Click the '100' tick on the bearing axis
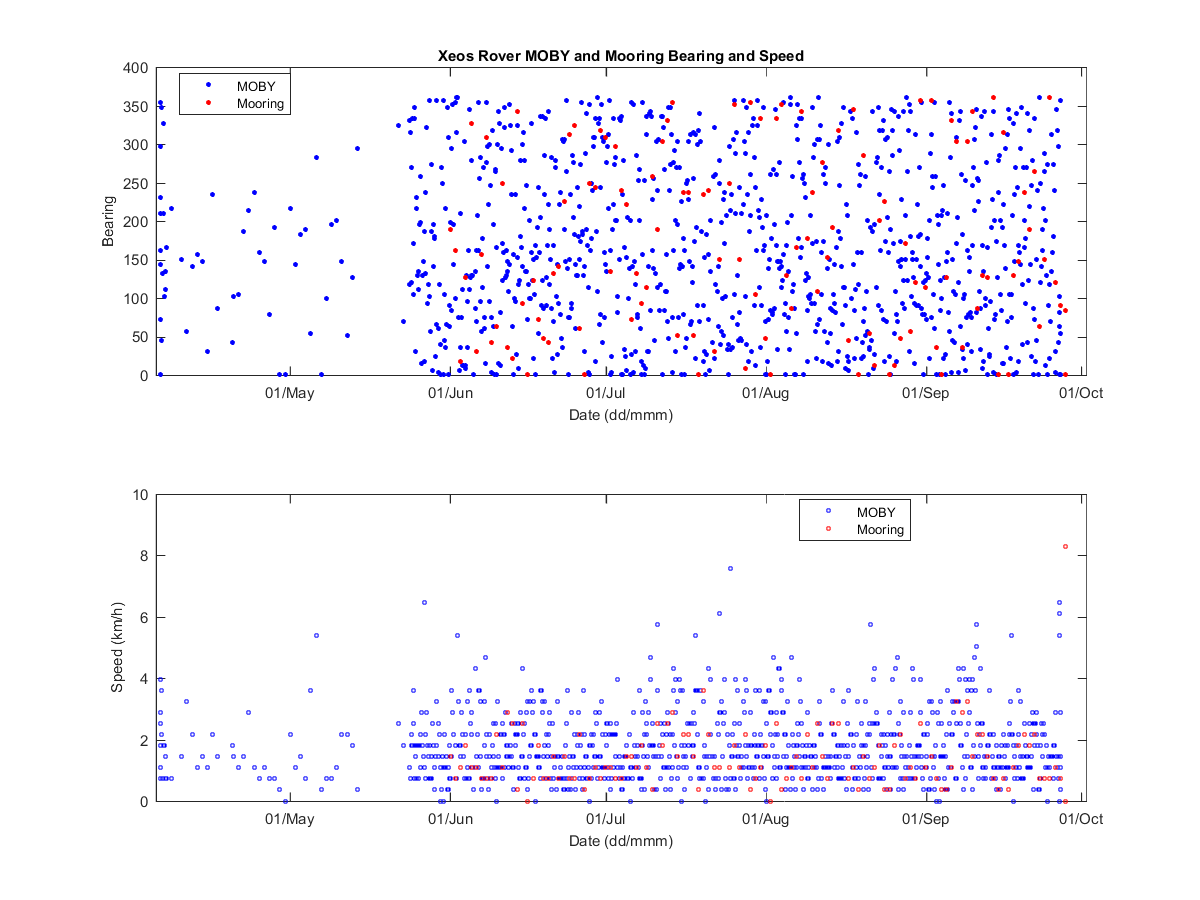 tap(138, 298)
